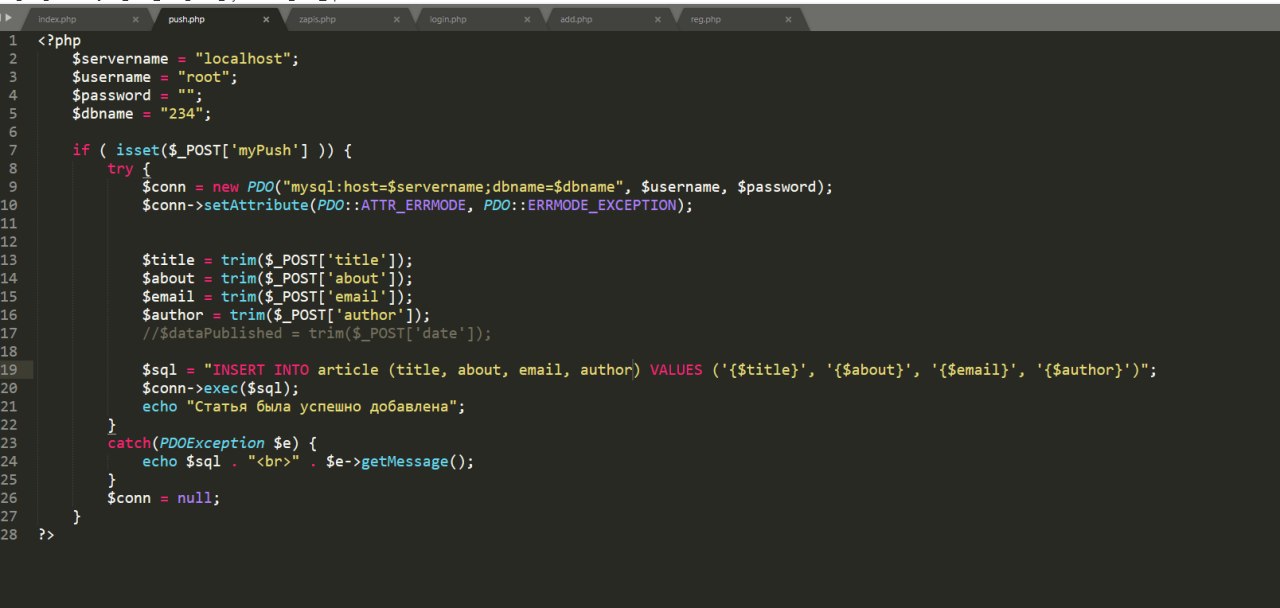The image size is (1280, 608).
Task: Close the push.php tab
Action: 266,20
